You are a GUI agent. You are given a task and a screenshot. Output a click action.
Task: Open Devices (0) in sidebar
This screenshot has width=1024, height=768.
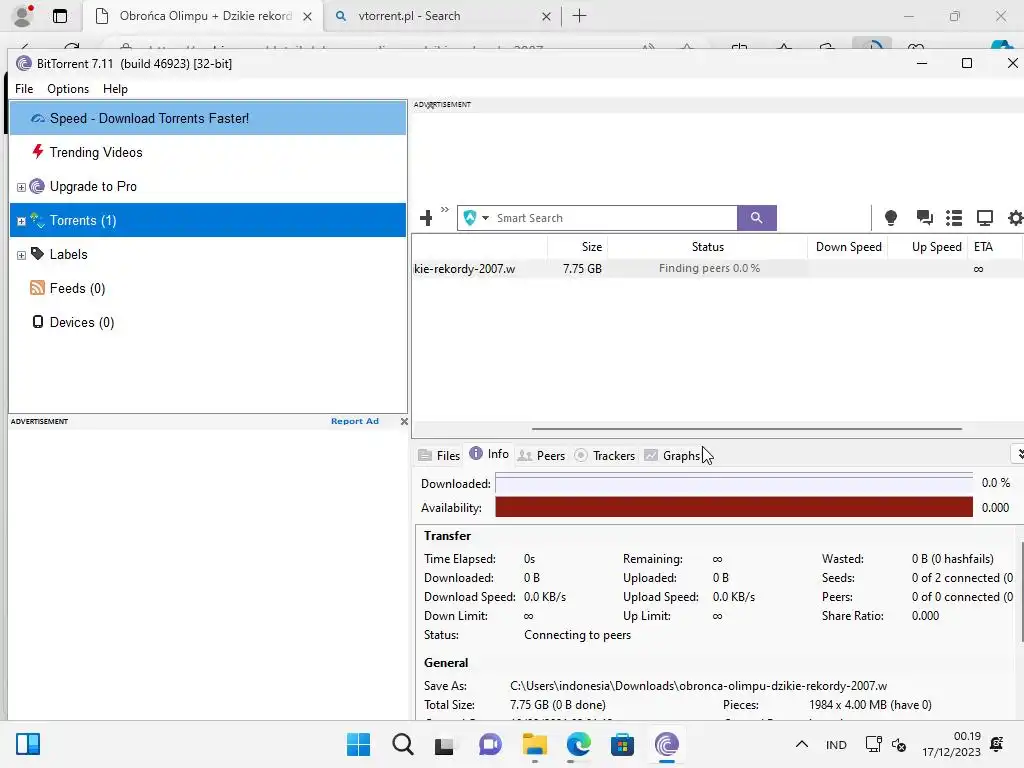[82, 322]
